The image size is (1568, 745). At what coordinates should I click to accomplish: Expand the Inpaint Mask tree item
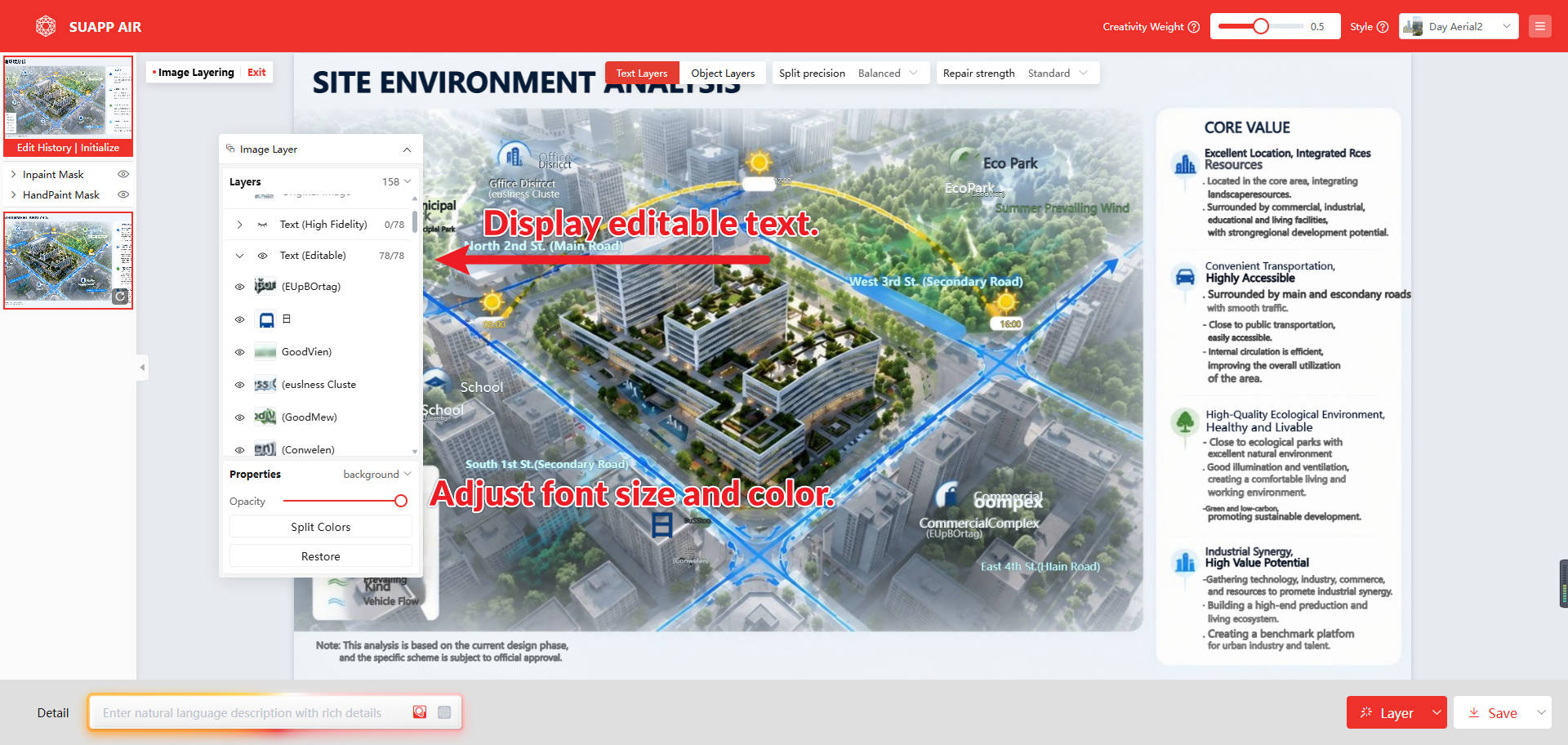coord(13,174)
